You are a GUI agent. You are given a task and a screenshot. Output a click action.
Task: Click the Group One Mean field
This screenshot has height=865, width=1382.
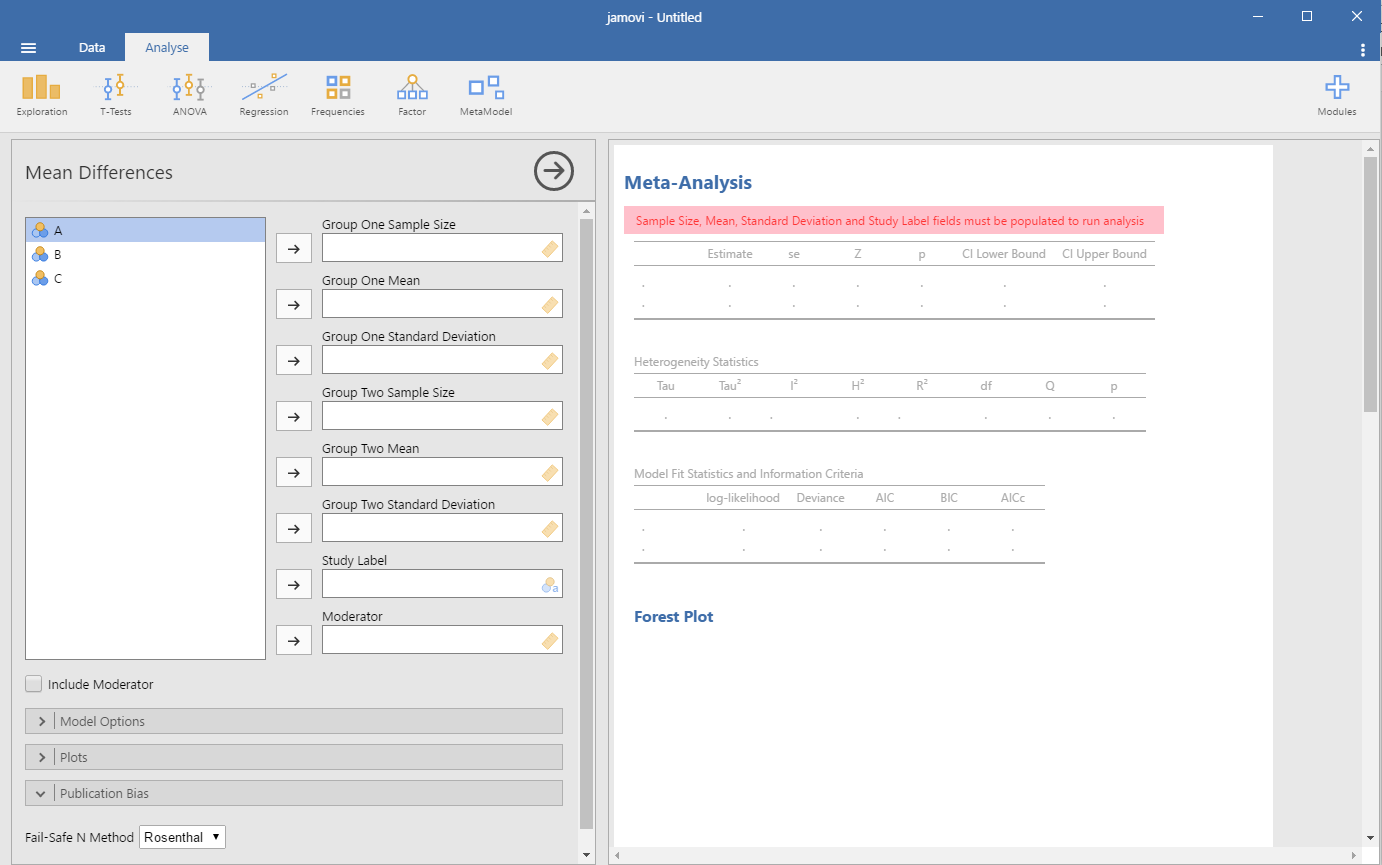tap(442, 304)
